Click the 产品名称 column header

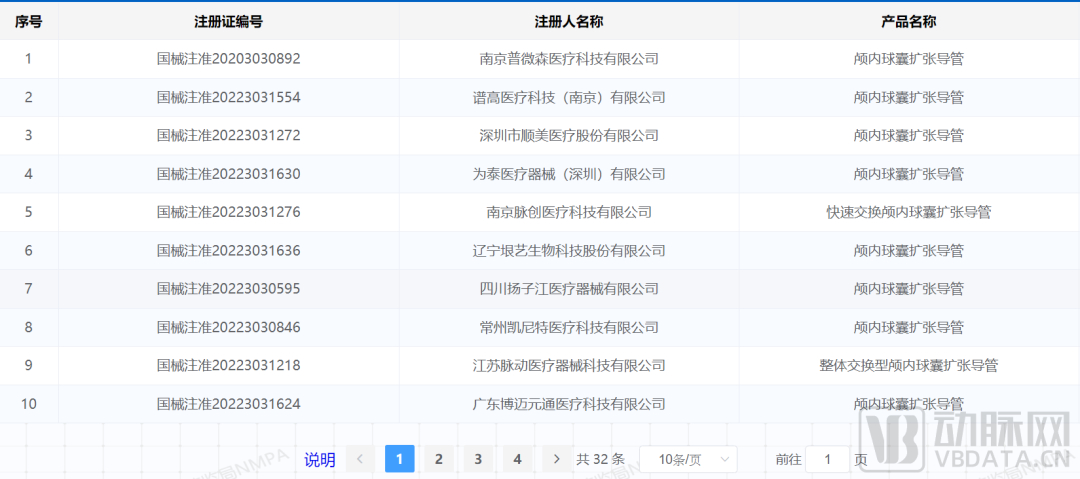click(x=908, y=21)
